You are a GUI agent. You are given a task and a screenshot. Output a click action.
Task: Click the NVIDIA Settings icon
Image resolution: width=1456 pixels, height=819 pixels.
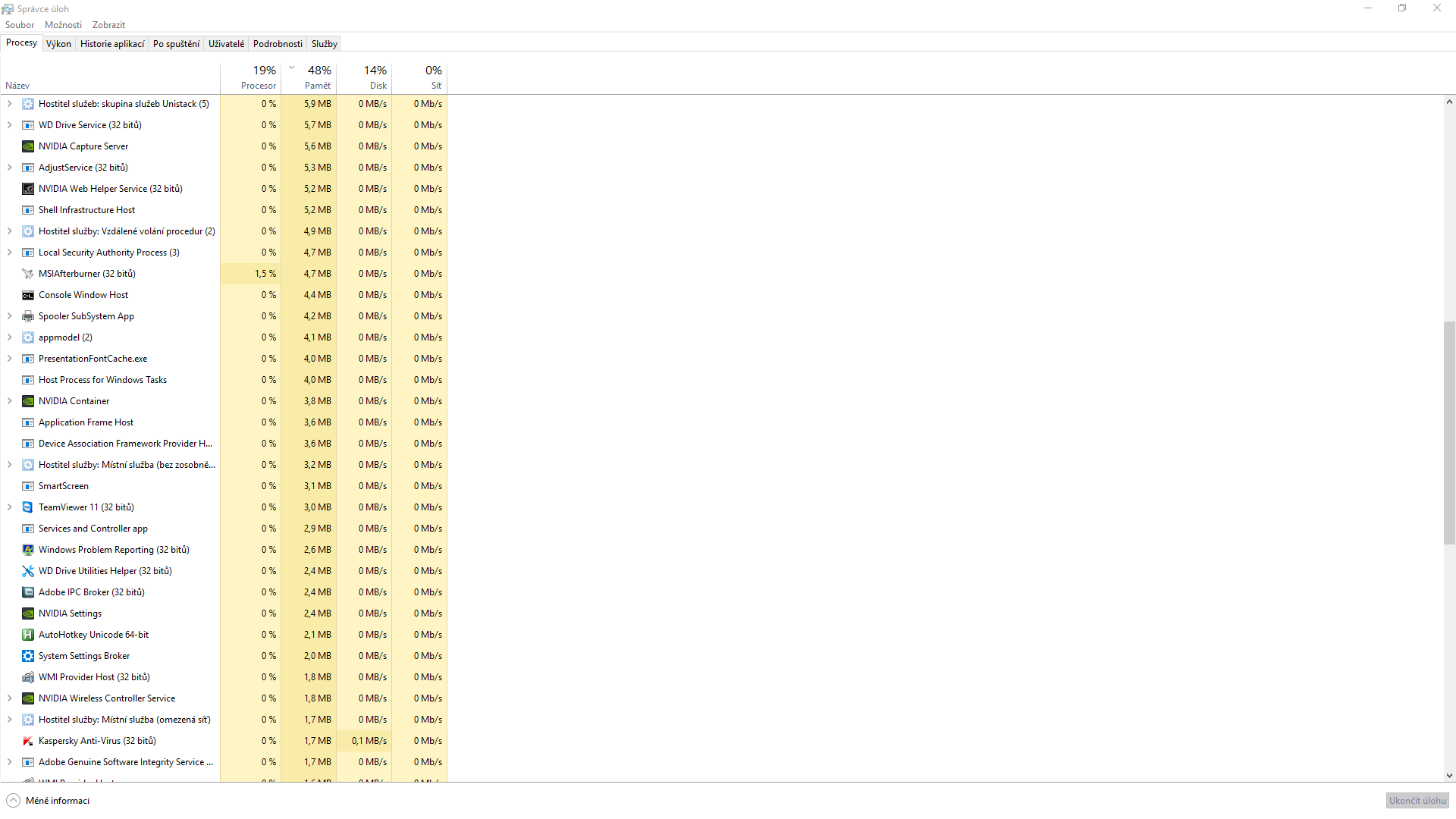coord(28,613)
